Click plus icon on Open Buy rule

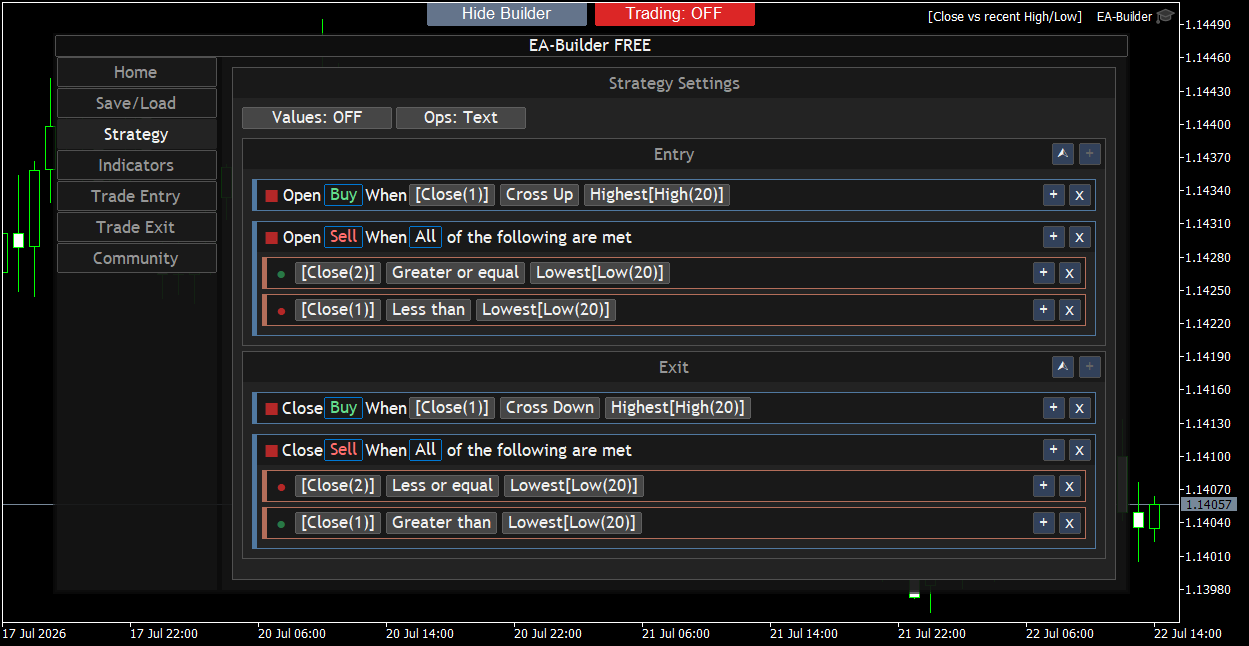[x=1053, y=195]
